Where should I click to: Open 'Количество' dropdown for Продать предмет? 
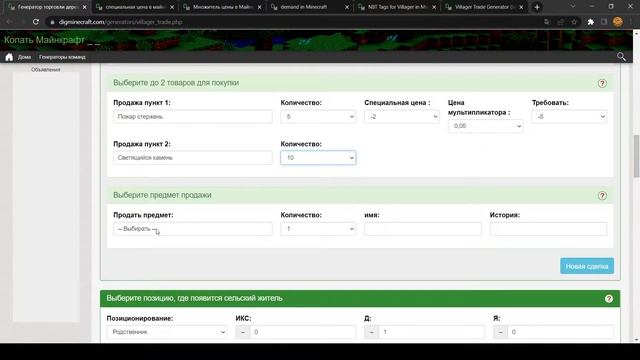click(x=318, y=229)
